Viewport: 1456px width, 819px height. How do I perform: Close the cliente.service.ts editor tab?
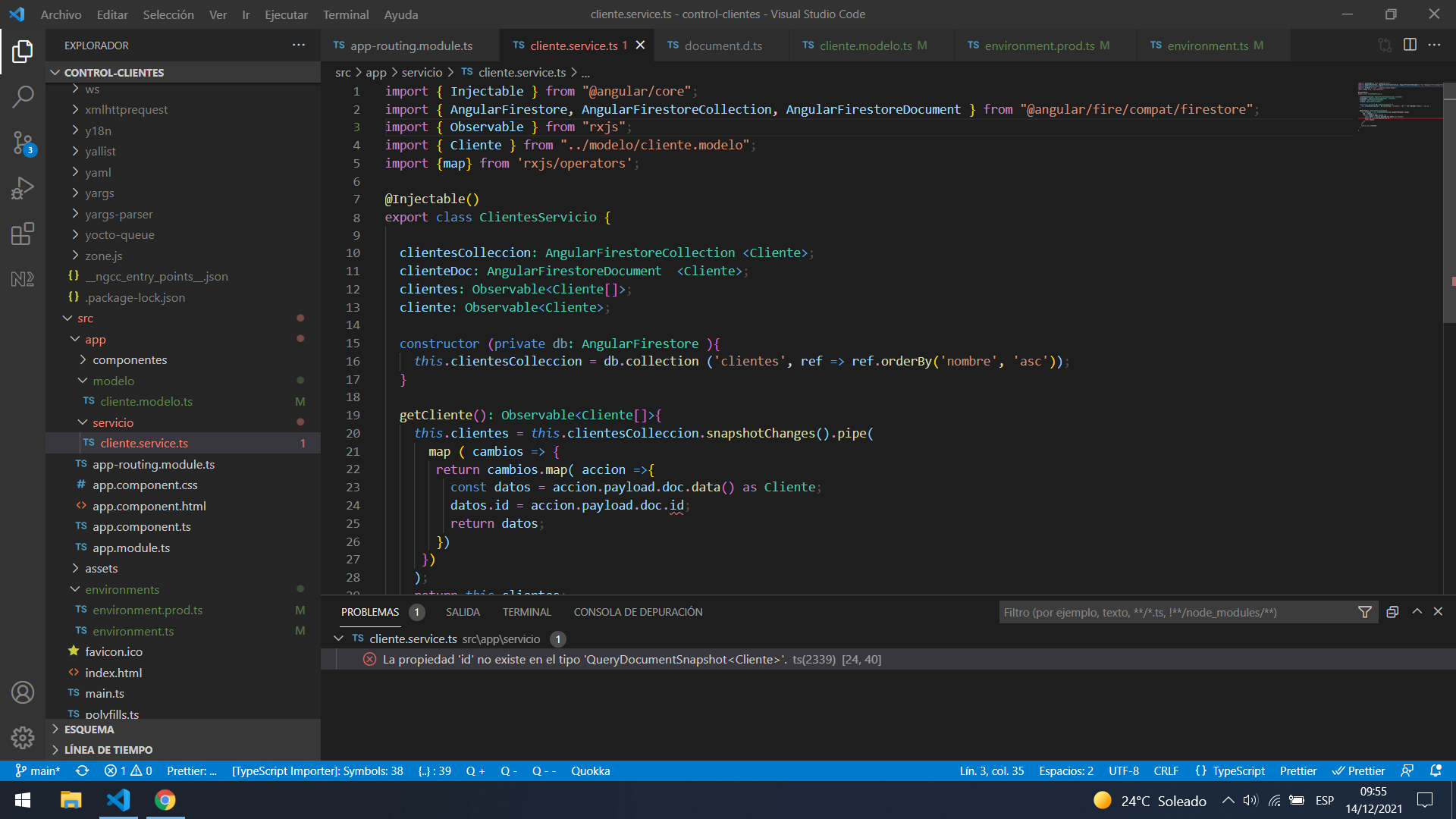[x=640, y=45]
